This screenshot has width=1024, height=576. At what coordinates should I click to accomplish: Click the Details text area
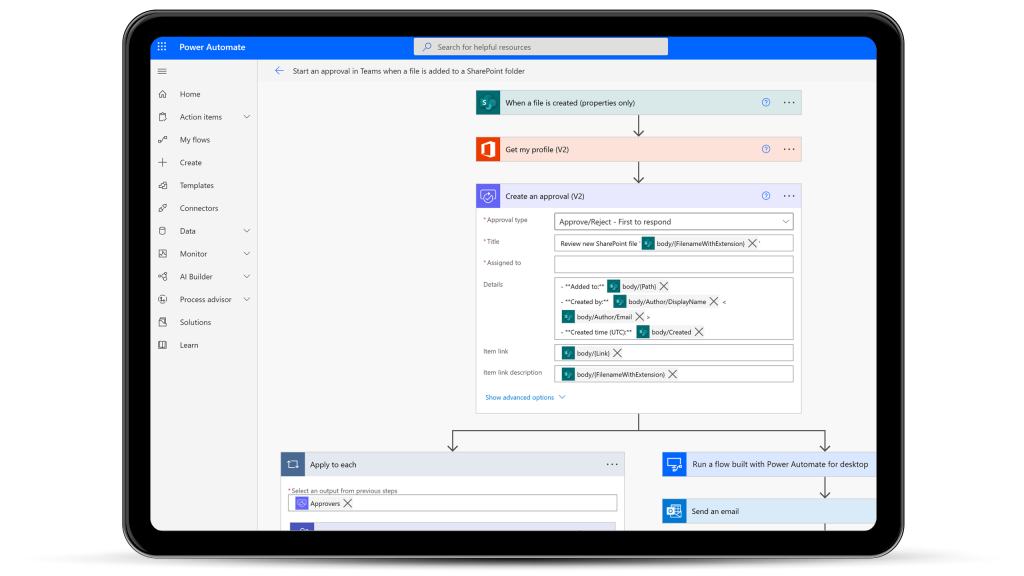coord(674,309)
